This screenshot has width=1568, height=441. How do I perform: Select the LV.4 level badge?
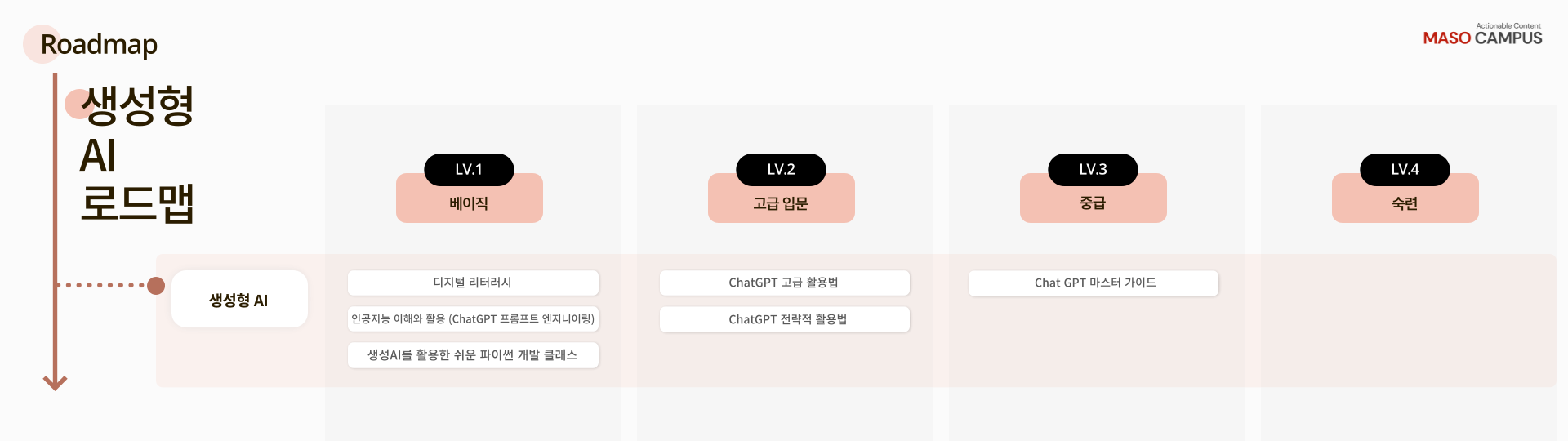coord(1405,169)
